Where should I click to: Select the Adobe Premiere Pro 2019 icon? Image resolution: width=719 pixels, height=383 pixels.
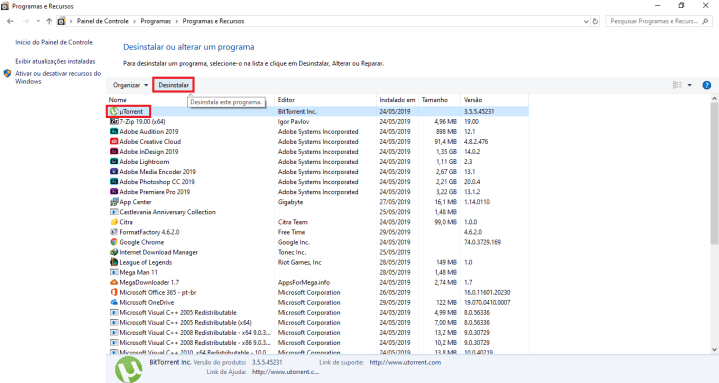point(114,192)
